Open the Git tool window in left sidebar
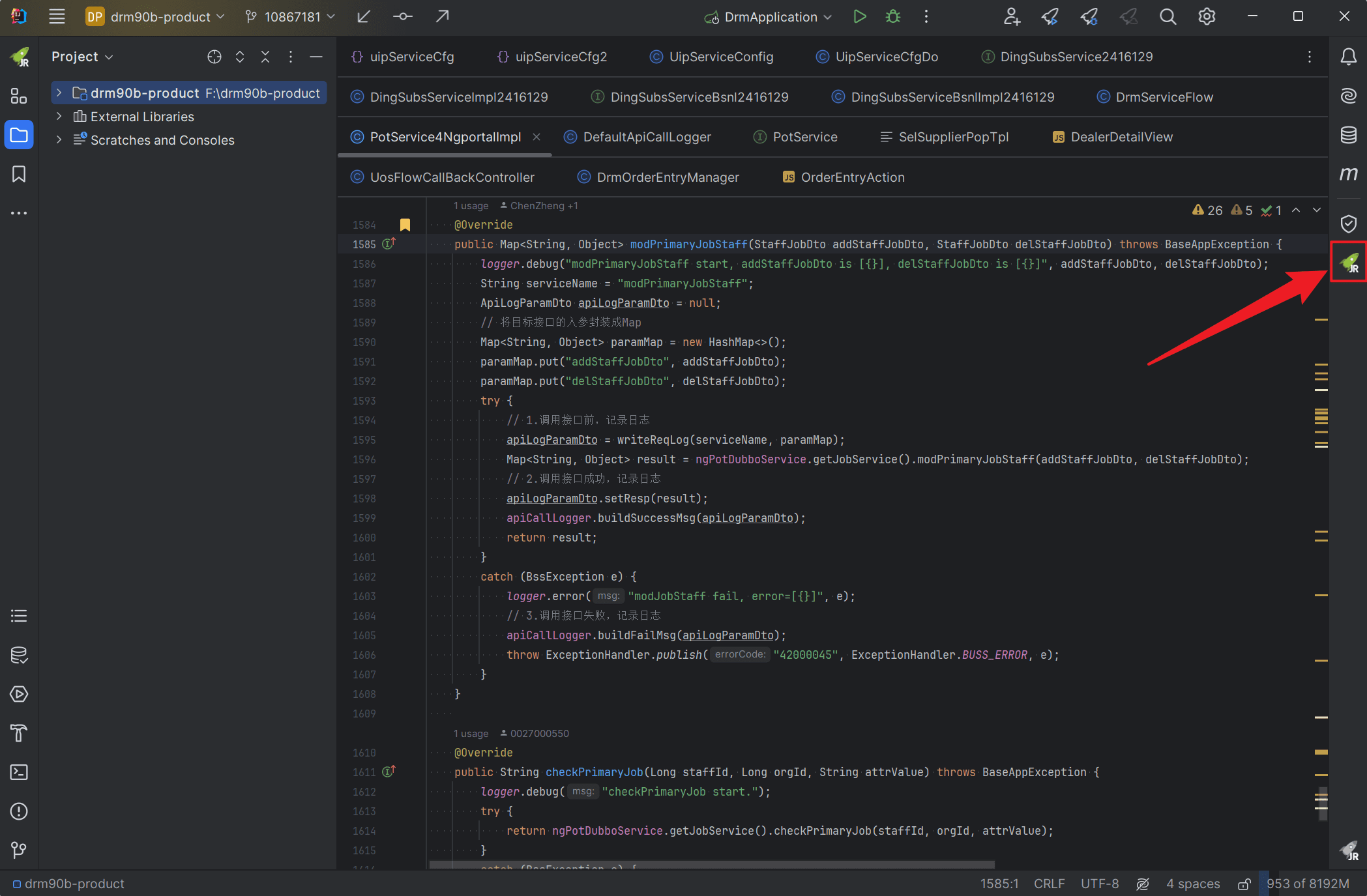The image size is (1367, 896). pyautogui.click(x=19, y=850)
